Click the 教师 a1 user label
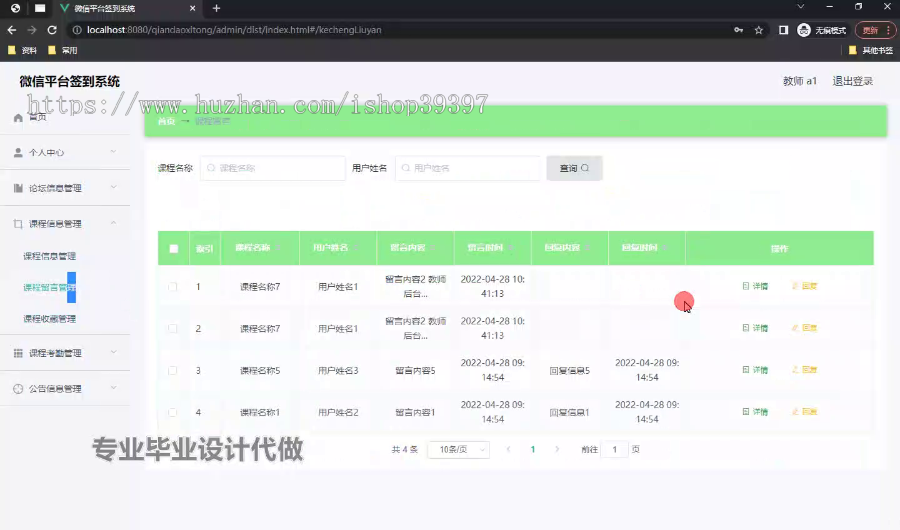Viewport: 900px width, 530px height. (800, 81)
